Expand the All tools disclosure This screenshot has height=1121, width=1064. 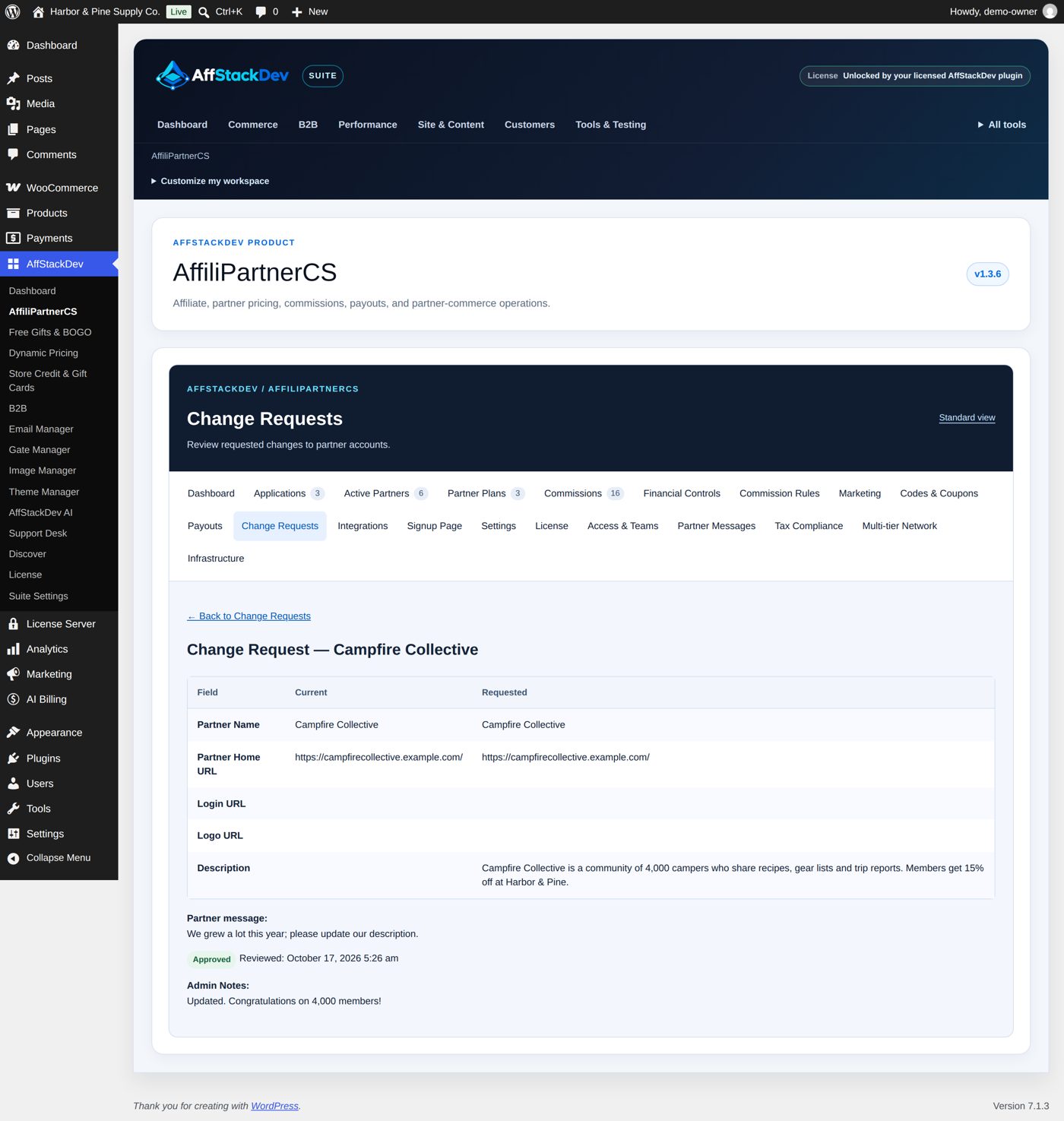click(1002, 125)
